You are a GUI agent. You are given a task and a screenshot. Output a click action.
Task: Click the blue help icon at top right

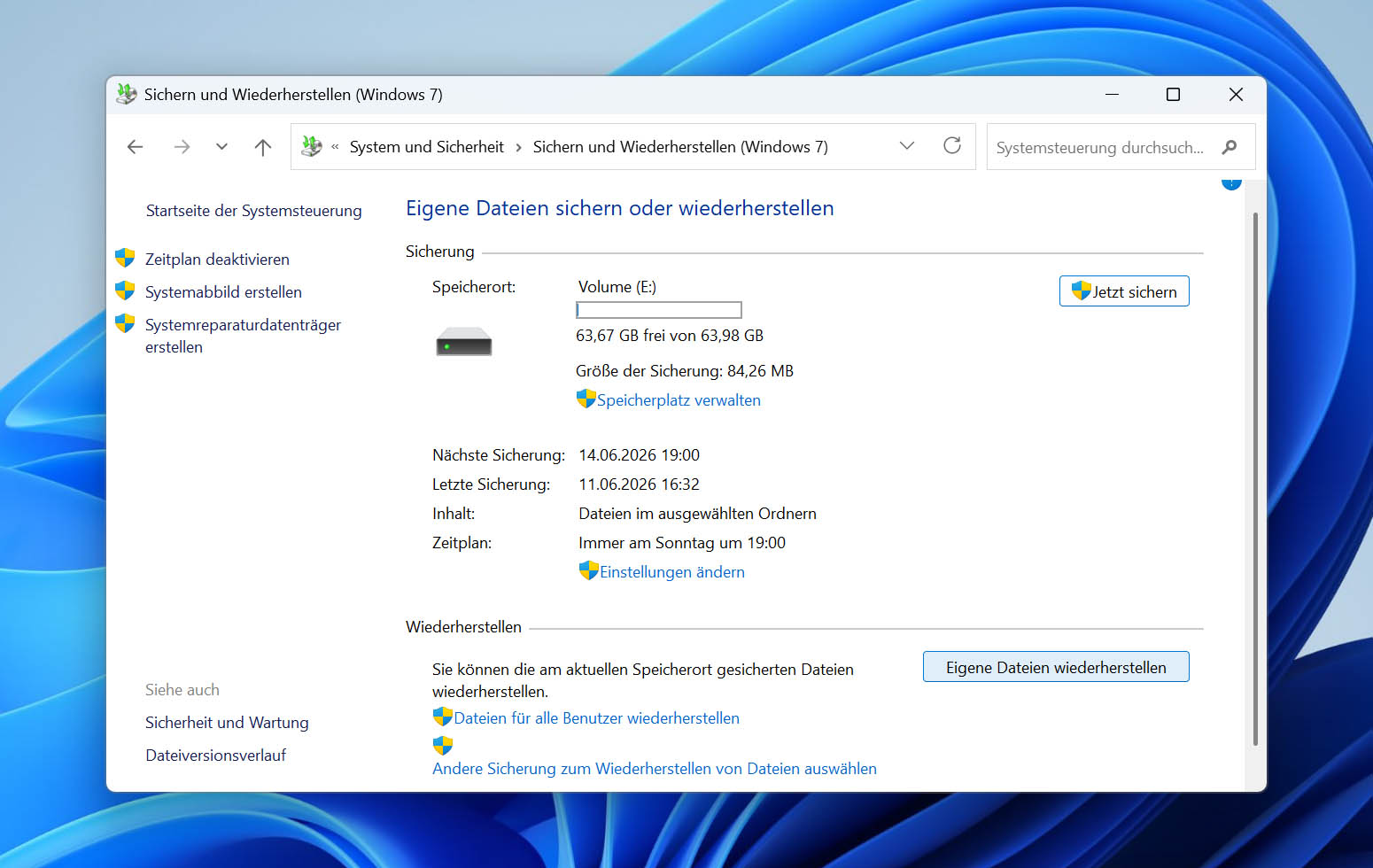point(1231,182)
